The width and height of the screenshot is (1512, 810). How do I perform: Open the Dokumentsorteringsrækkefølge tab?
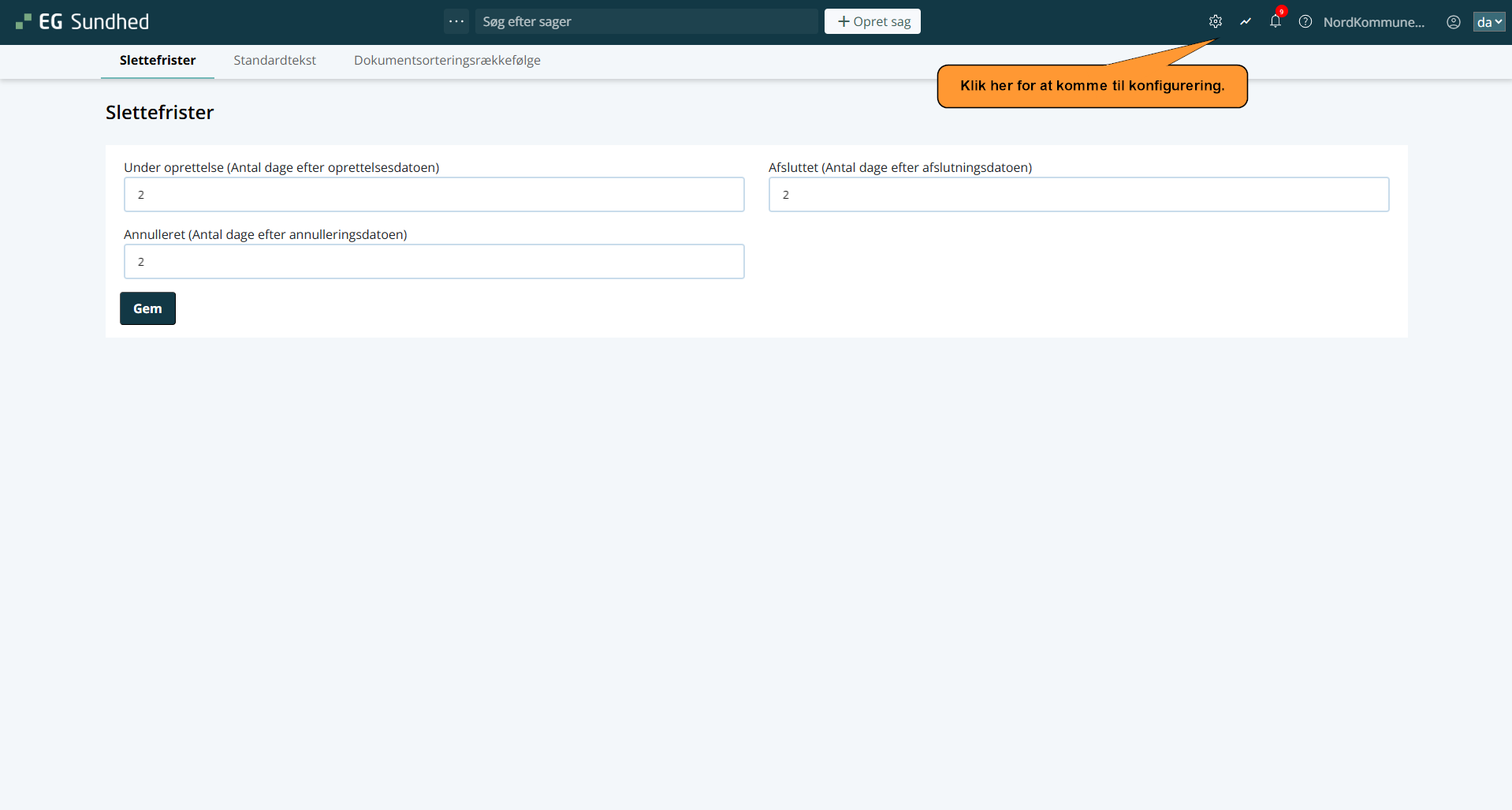pyautogui.click(x=447, y=61)
